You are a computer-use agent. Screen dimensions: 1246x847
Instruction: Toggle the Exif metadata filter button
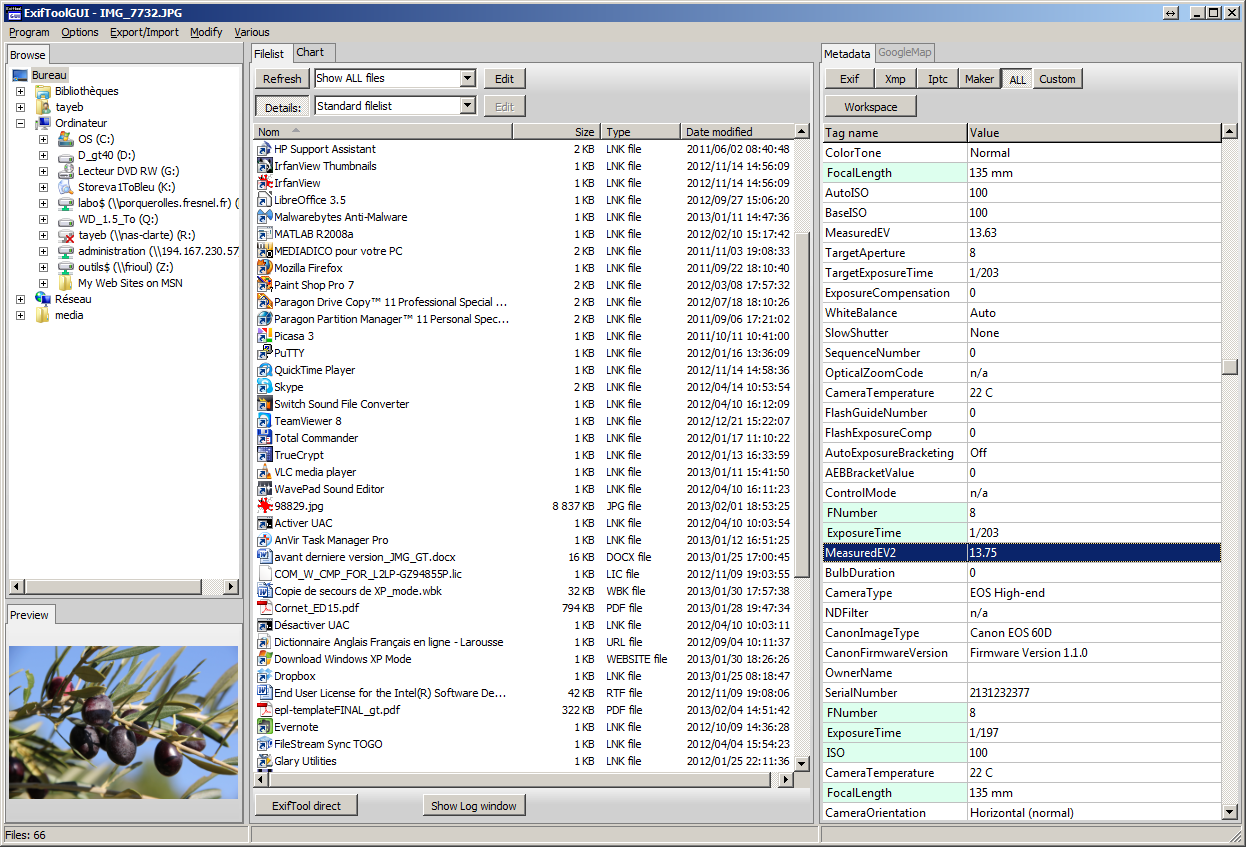(849, 79)
